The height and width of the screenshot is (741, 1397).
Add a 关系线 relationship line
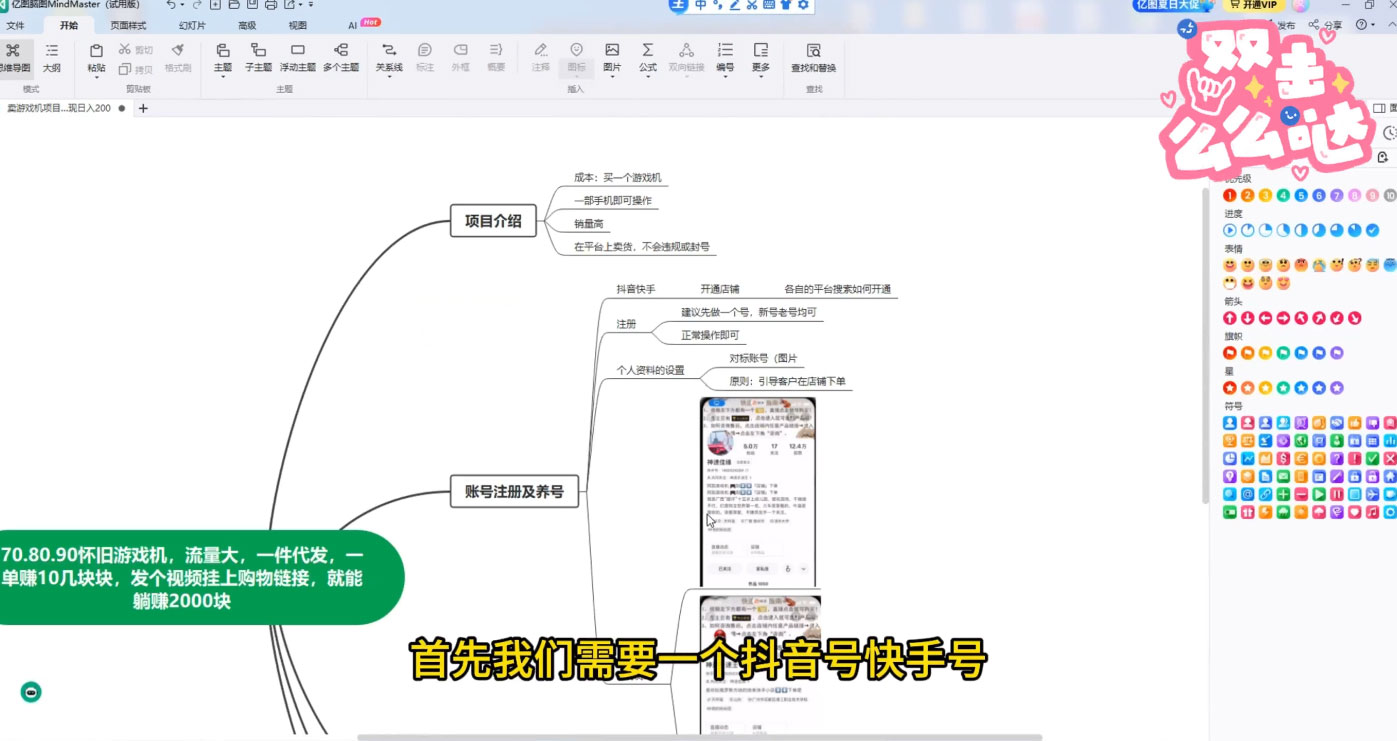point(389,57)
